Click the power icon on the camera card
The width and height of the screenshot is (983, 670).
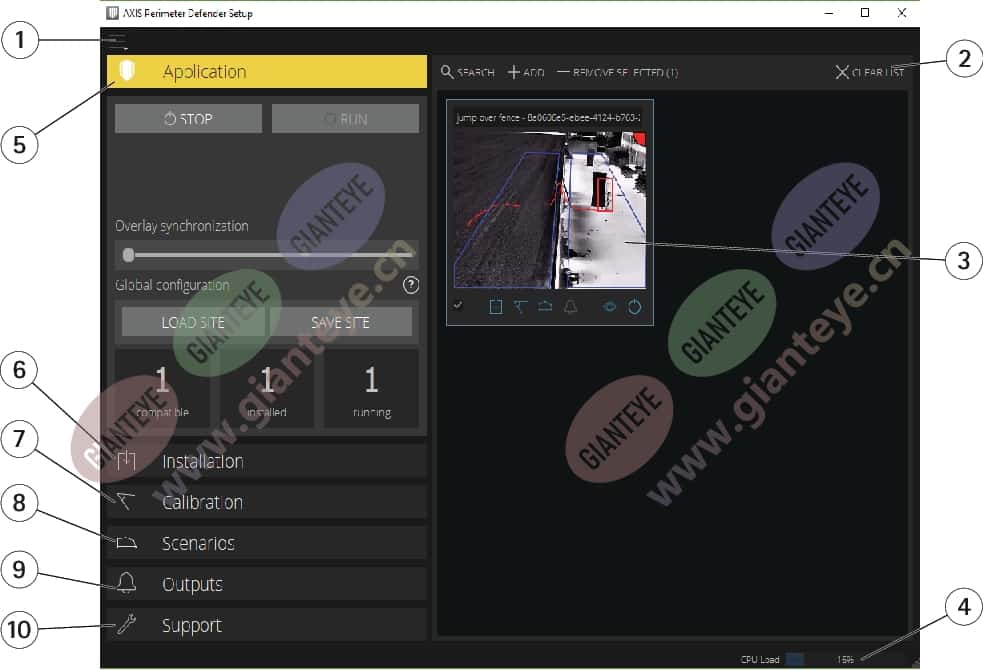[634, 306]
